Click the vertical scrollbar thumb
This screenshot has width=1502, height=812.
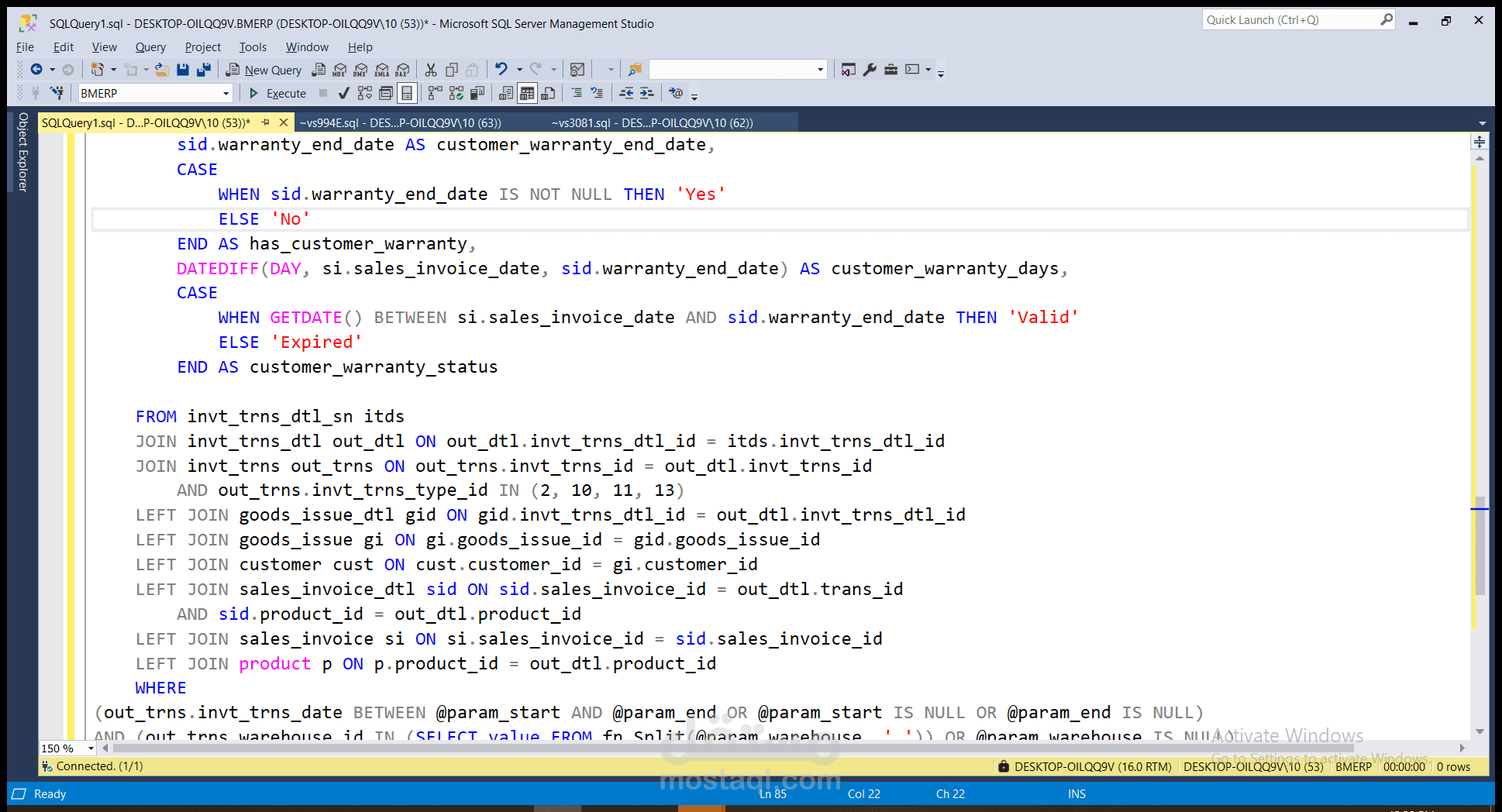[x=1480, y=546]
